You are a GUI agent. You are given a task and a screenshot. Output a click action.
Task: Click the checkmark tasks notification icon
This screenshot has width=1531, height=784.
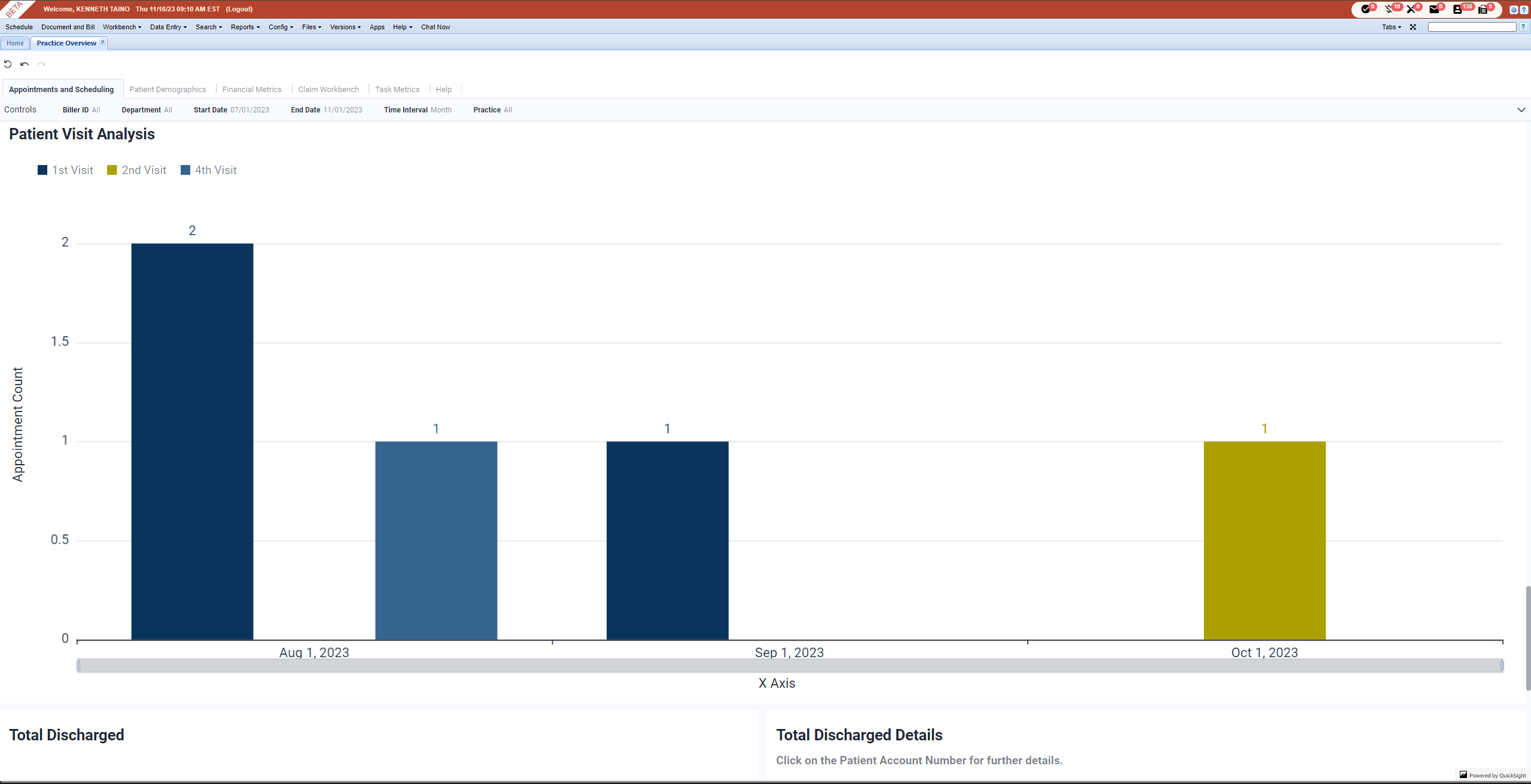click(x=1365, y=9)
